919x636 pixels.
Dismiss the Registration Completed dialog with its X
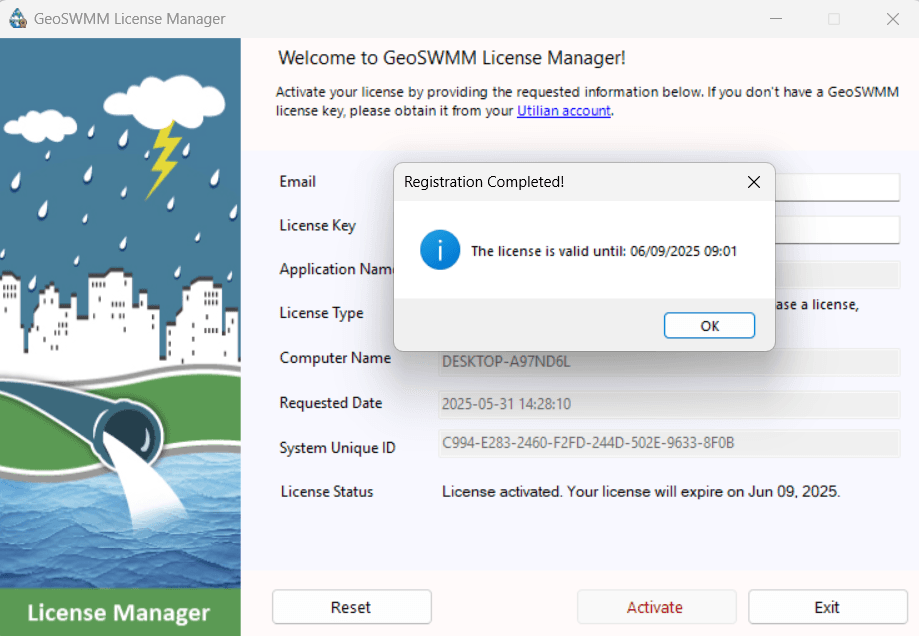point(754,182)
